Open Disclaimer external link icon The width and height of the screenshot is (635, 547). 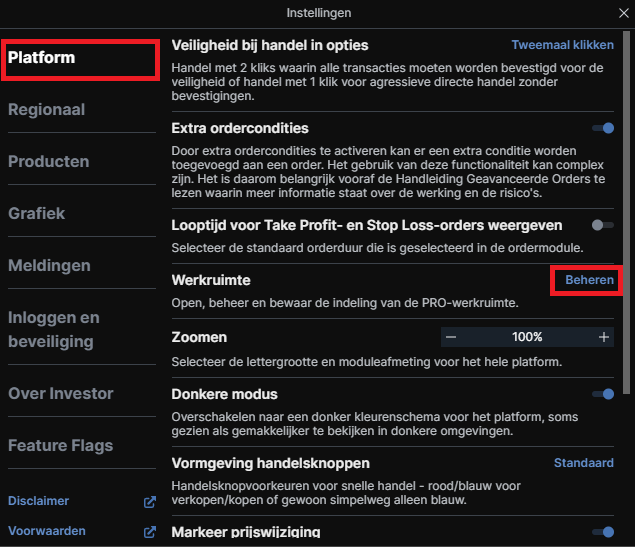coord(150,501)
